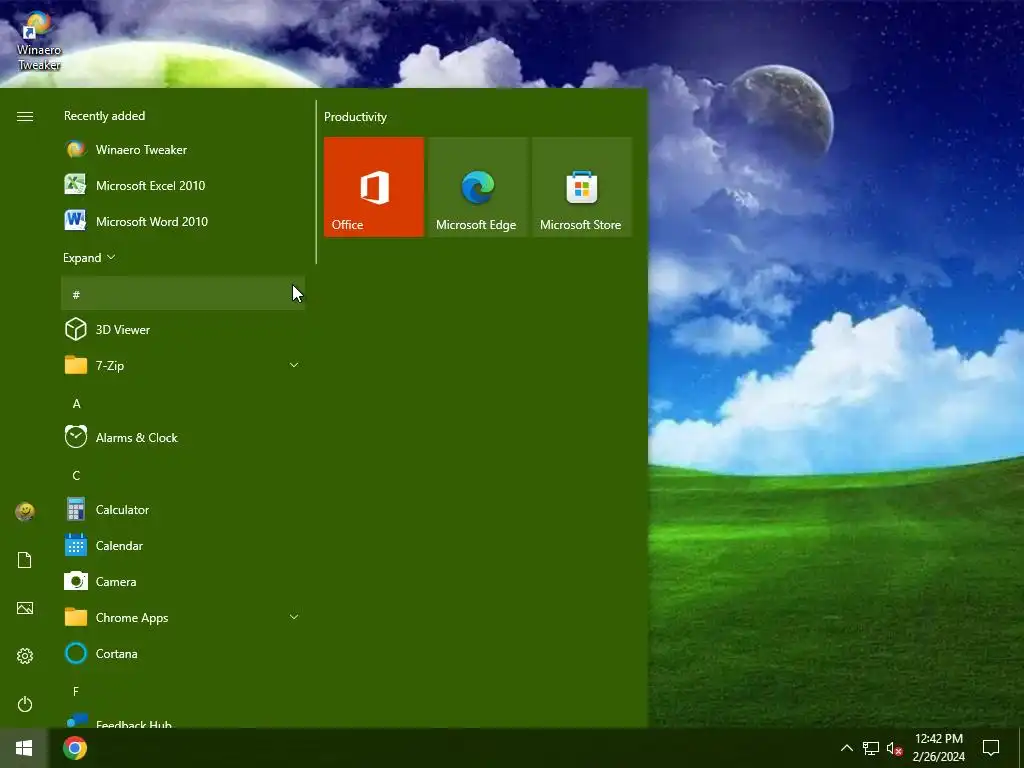Show hidden system tray icons
This screenshot has height=768, width=1024.
[846, 748]
